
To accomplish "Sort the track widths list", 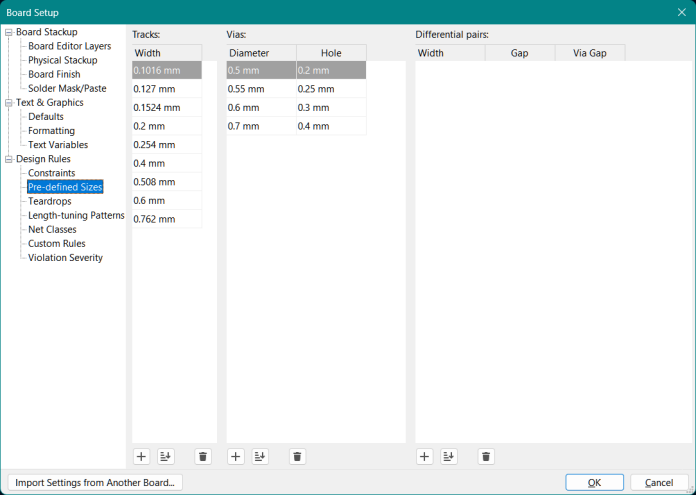I will pos(165,457).
